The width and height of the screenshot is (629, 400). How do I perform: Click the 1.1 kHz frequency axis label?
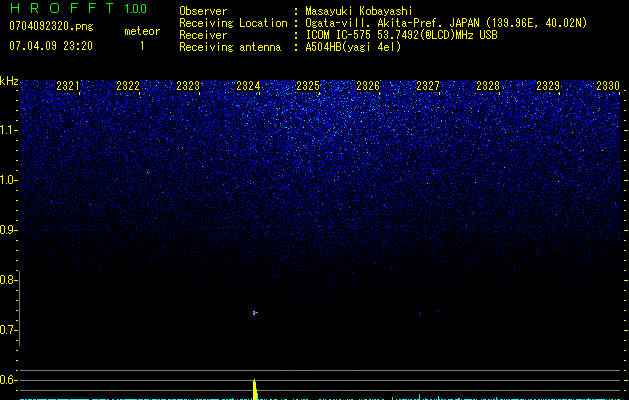coord(8,130)
